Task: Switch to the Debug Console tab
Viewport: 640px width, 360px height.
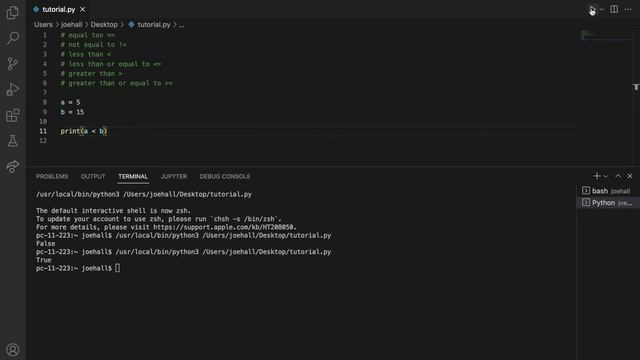Action: pyautogui.click(x=224, y=176)
